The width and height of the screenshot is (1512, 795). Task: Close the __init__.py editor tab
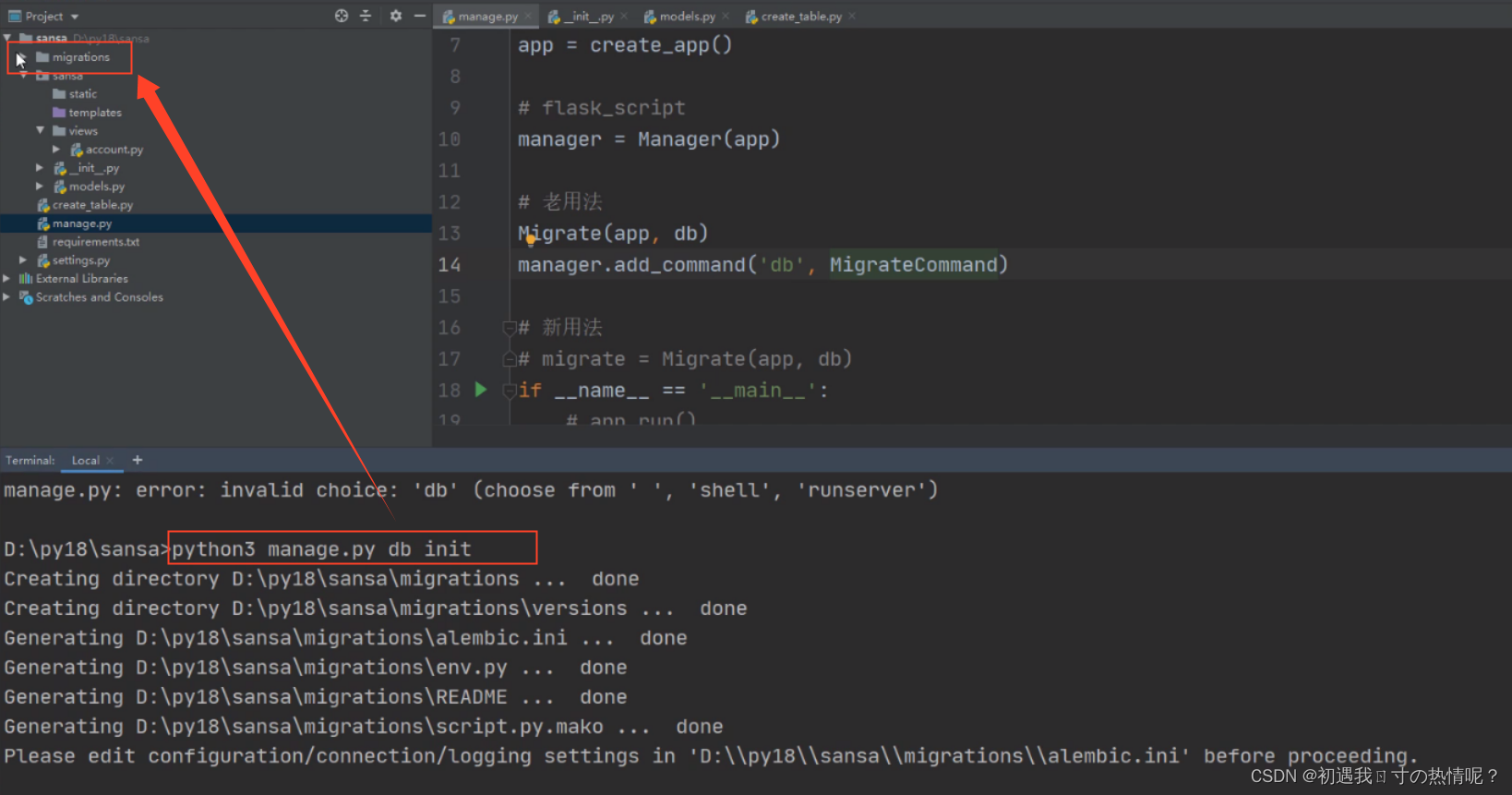(x=624, y=17)
